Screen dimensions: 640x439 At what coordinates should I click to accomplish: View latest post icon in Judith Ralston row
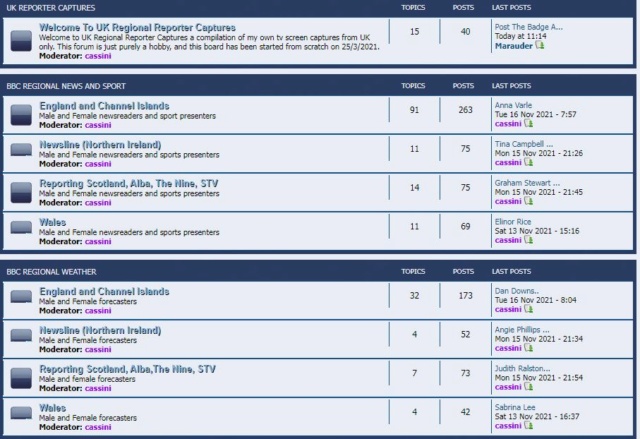click(529, 386)
